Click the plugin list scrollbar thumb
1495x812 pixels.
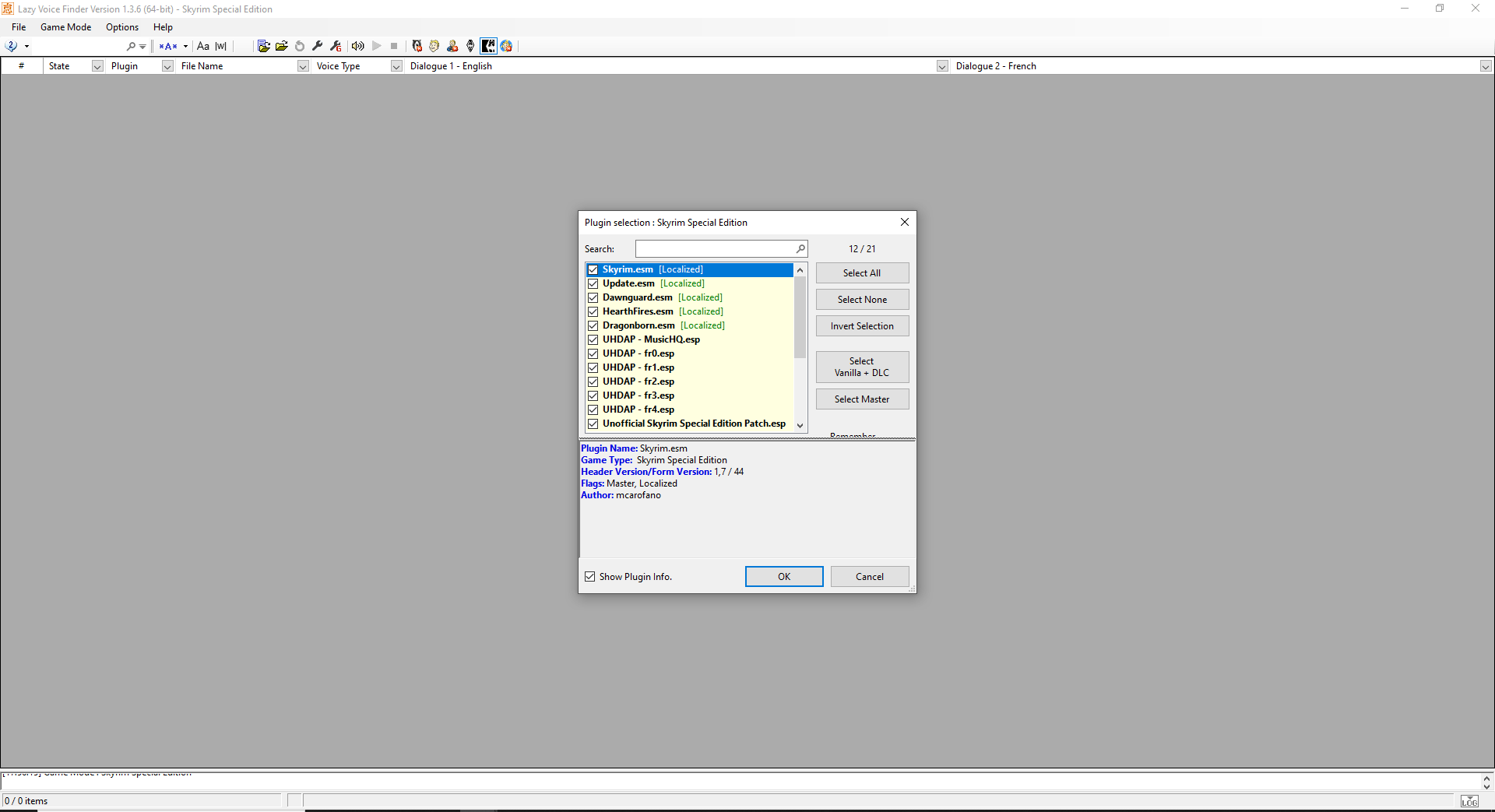click(x=800, y=318)
